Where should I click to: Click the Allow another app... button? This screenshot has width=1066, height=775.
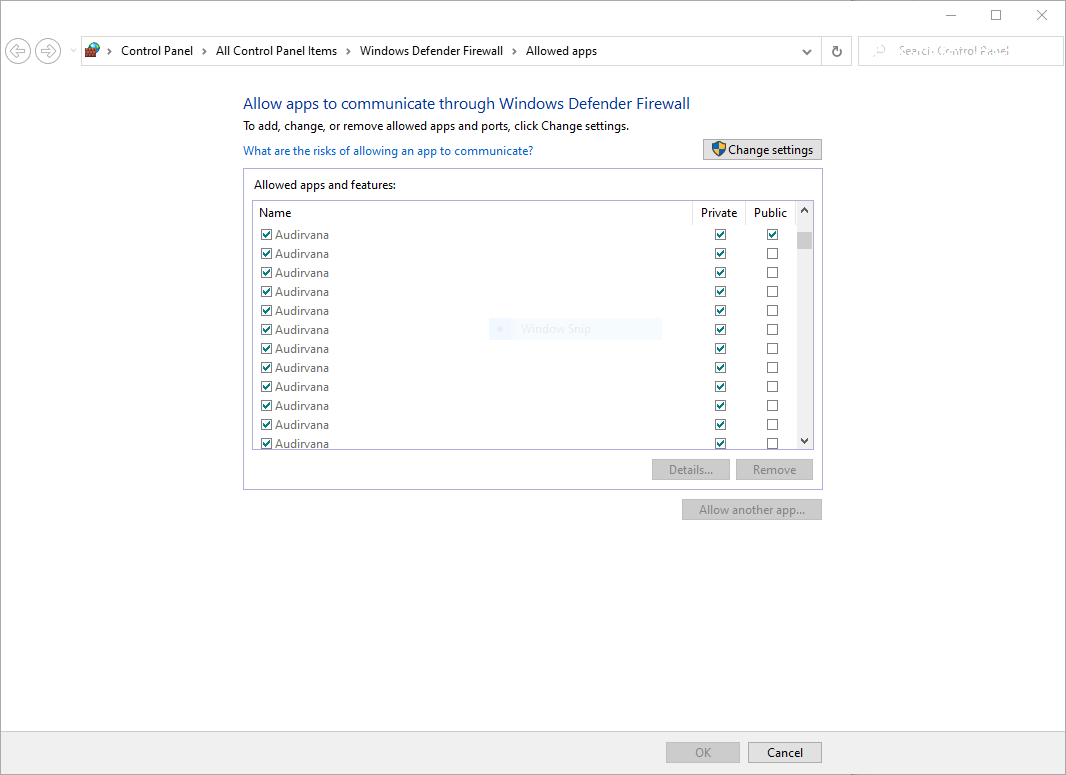752,510
